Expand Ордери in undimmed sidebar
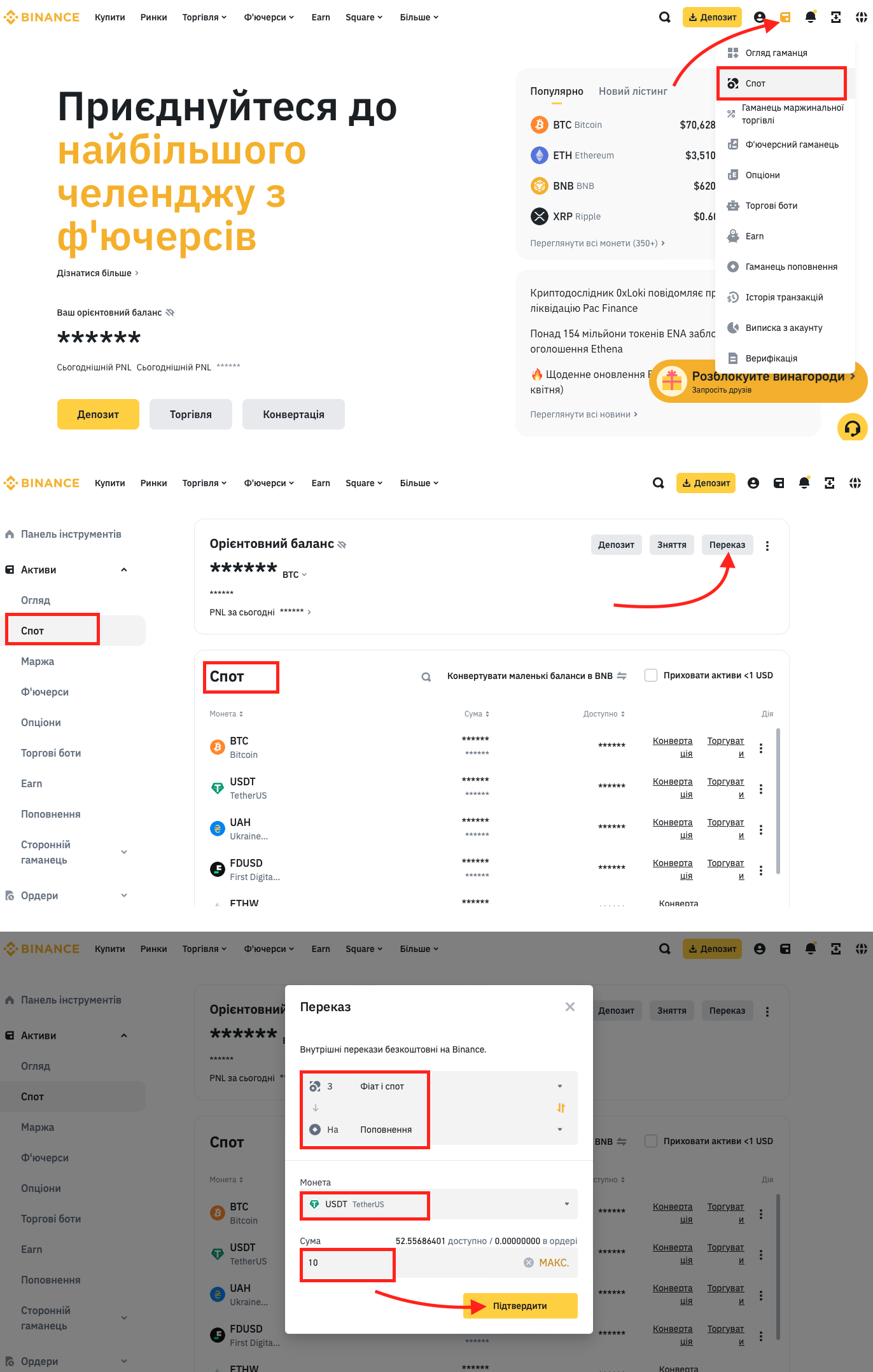Viewport: 873px width, 1372px height. pos(124,895)
